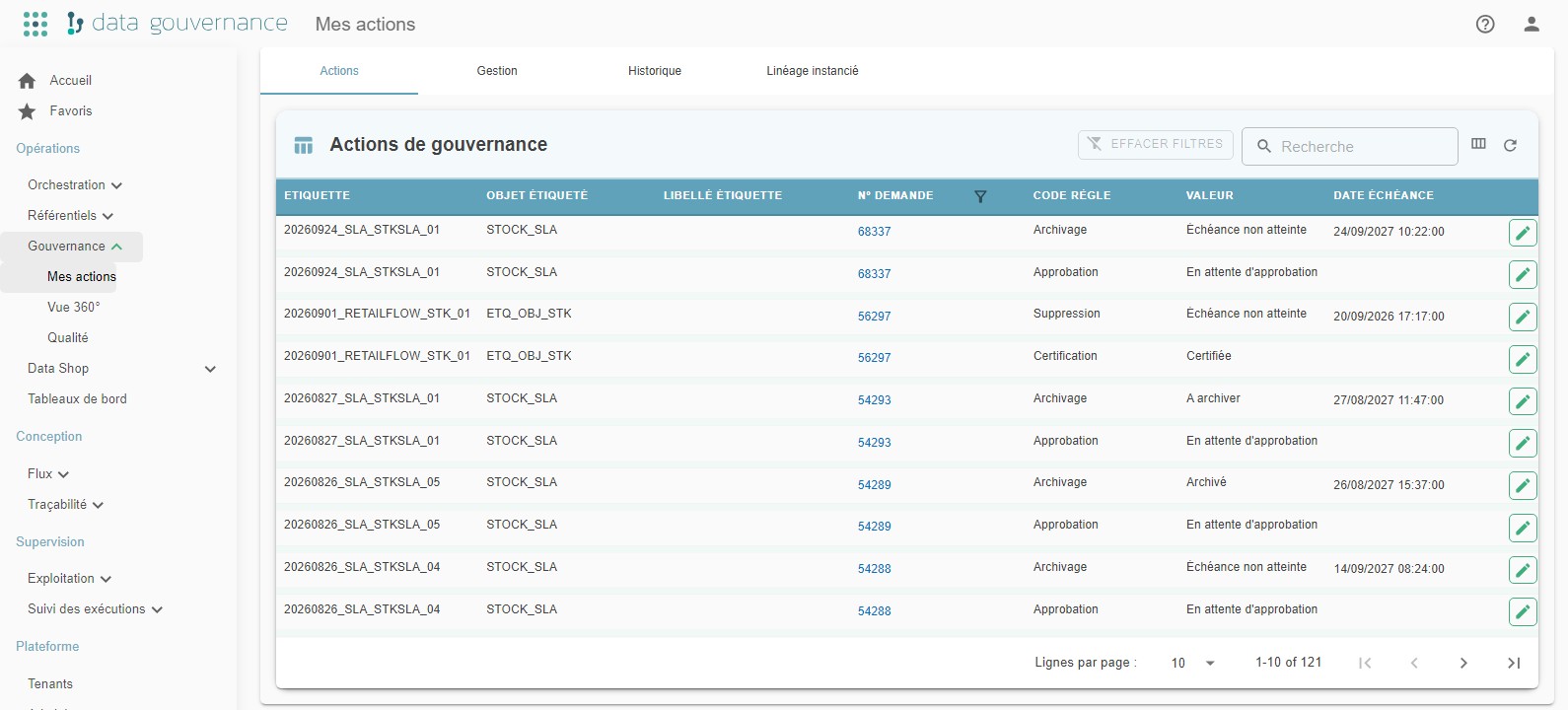Screen dimensions: 1568x710
Task: Select the 1-10 of 121 pagination text
Action: 1288,662
